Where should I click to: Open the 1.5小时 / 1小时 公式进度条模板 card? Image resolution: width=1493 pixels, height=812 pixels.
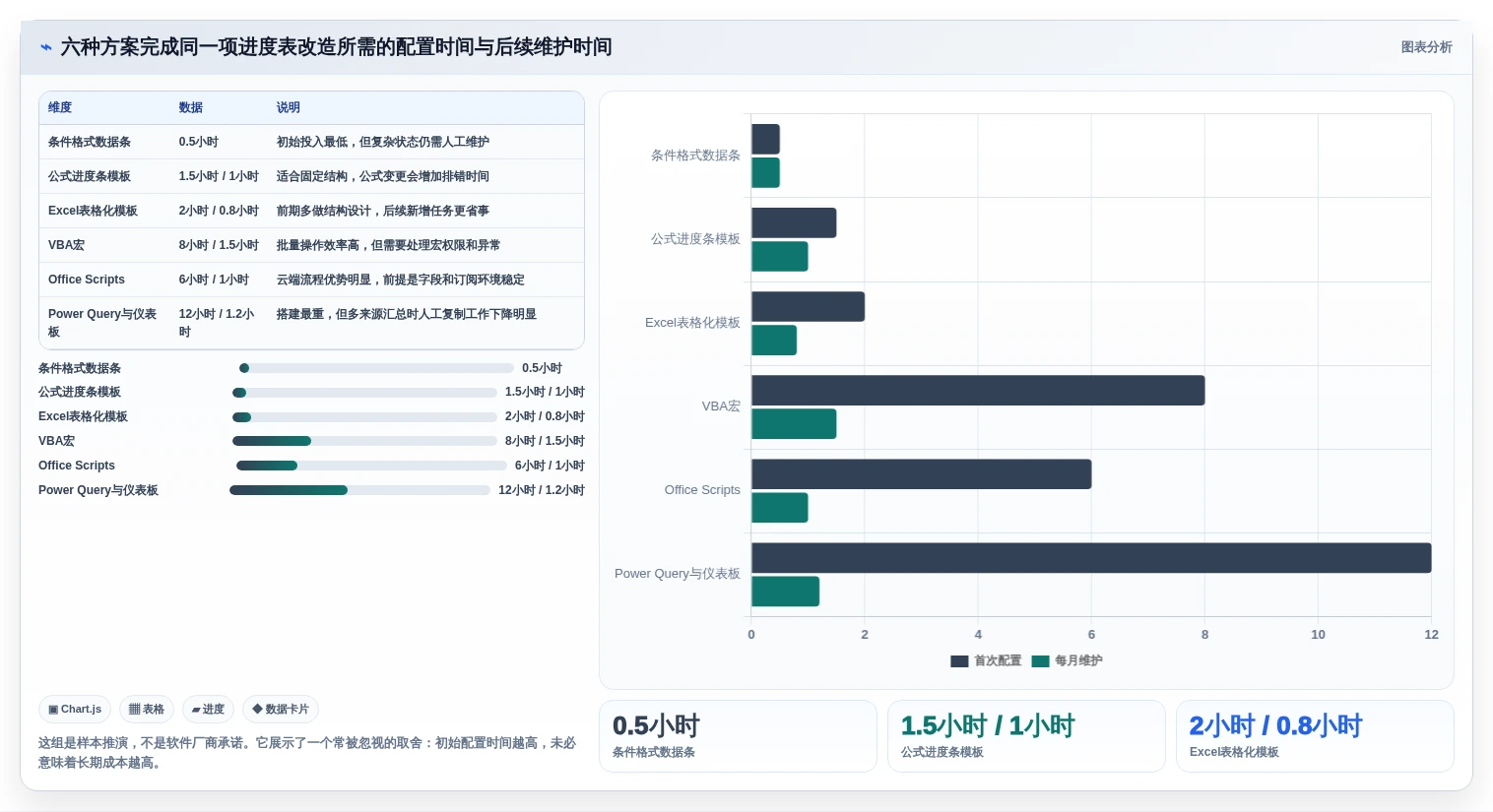tap(1026, 736)
